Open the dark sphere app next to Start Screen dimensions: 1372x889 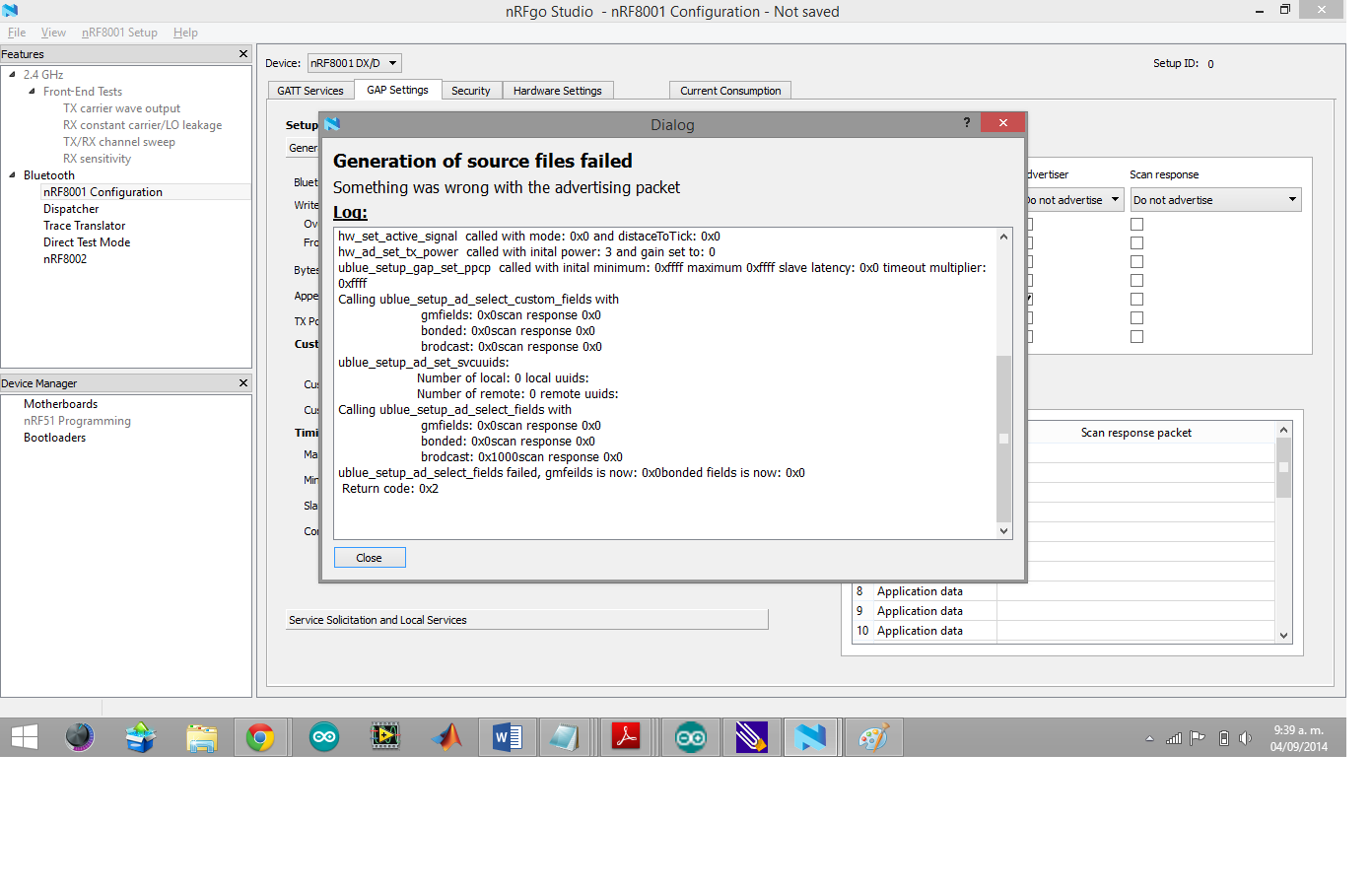pyautogui.click(x=80, y=737)
